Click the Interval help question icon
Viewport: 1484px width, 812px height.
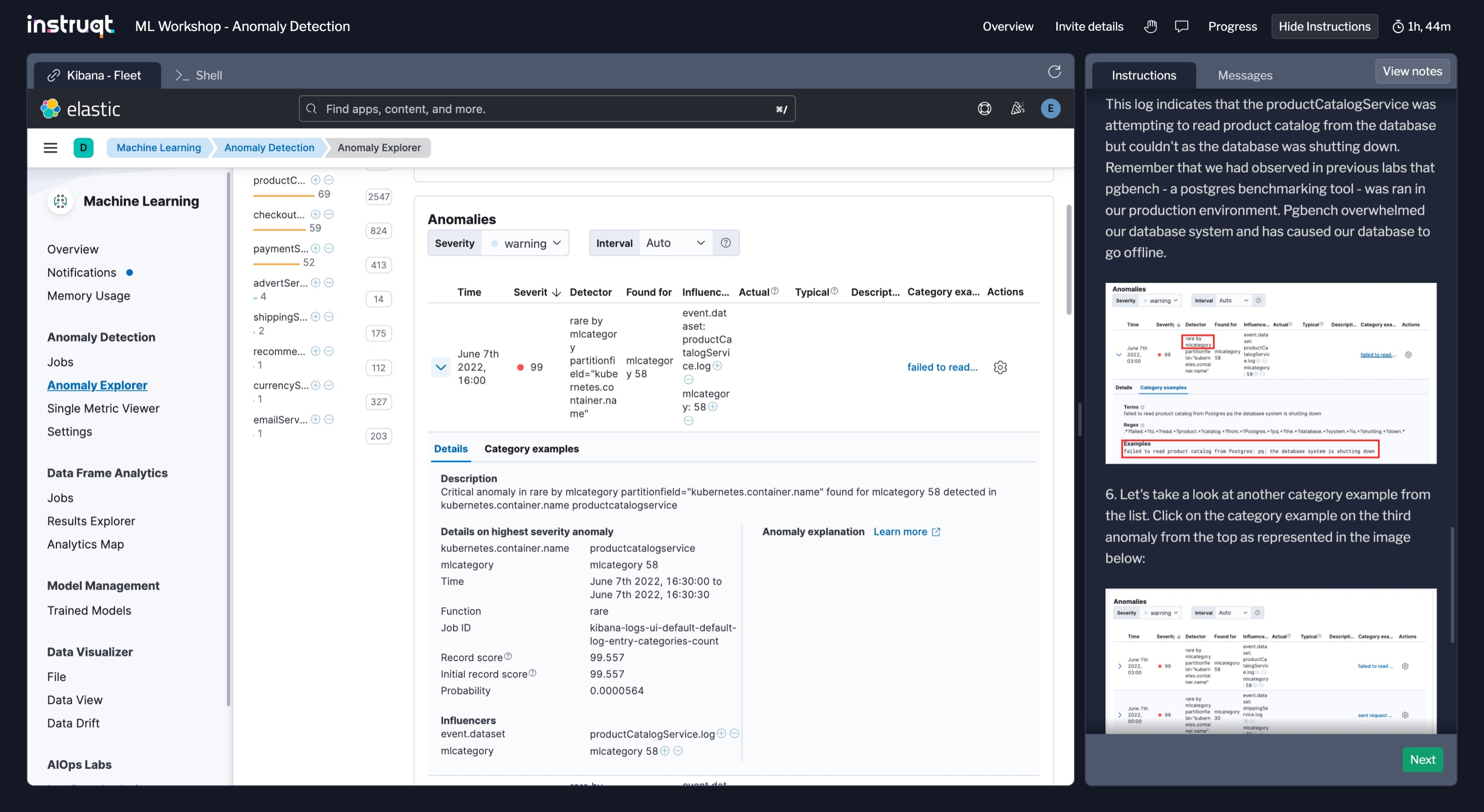(x=726, y=243)
